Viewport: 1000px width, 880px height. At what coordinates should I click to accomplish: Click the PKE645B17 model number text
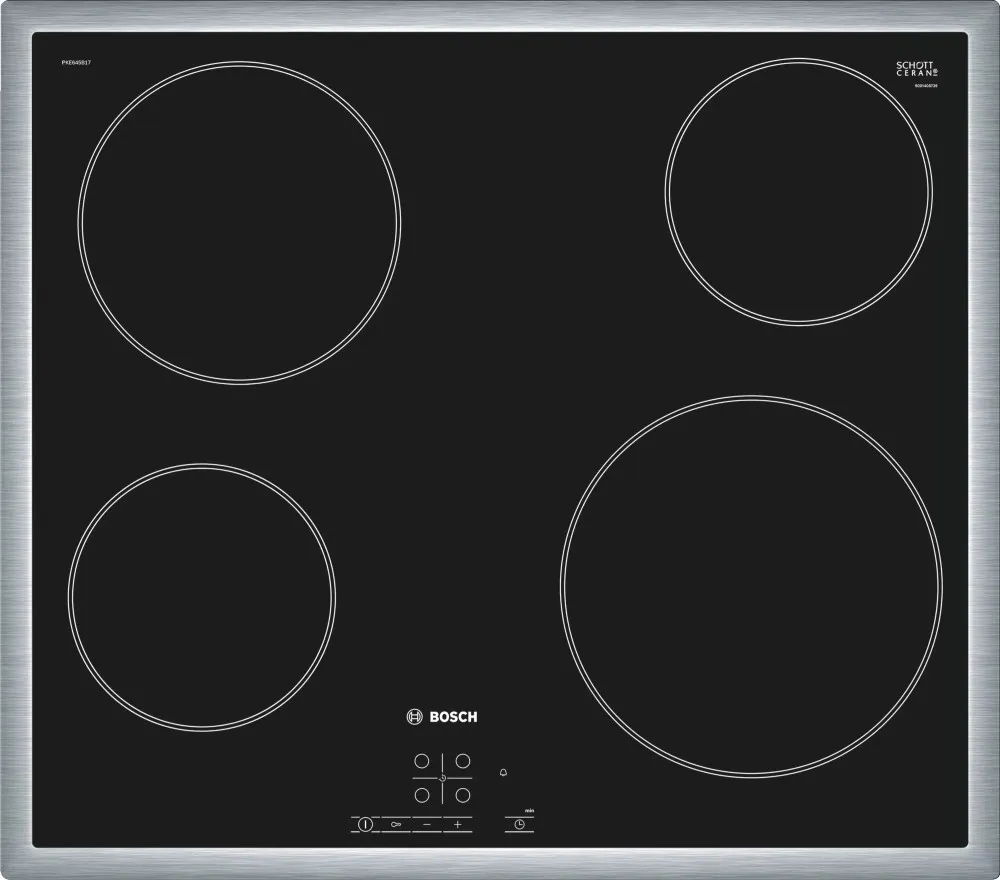(76, 64)
